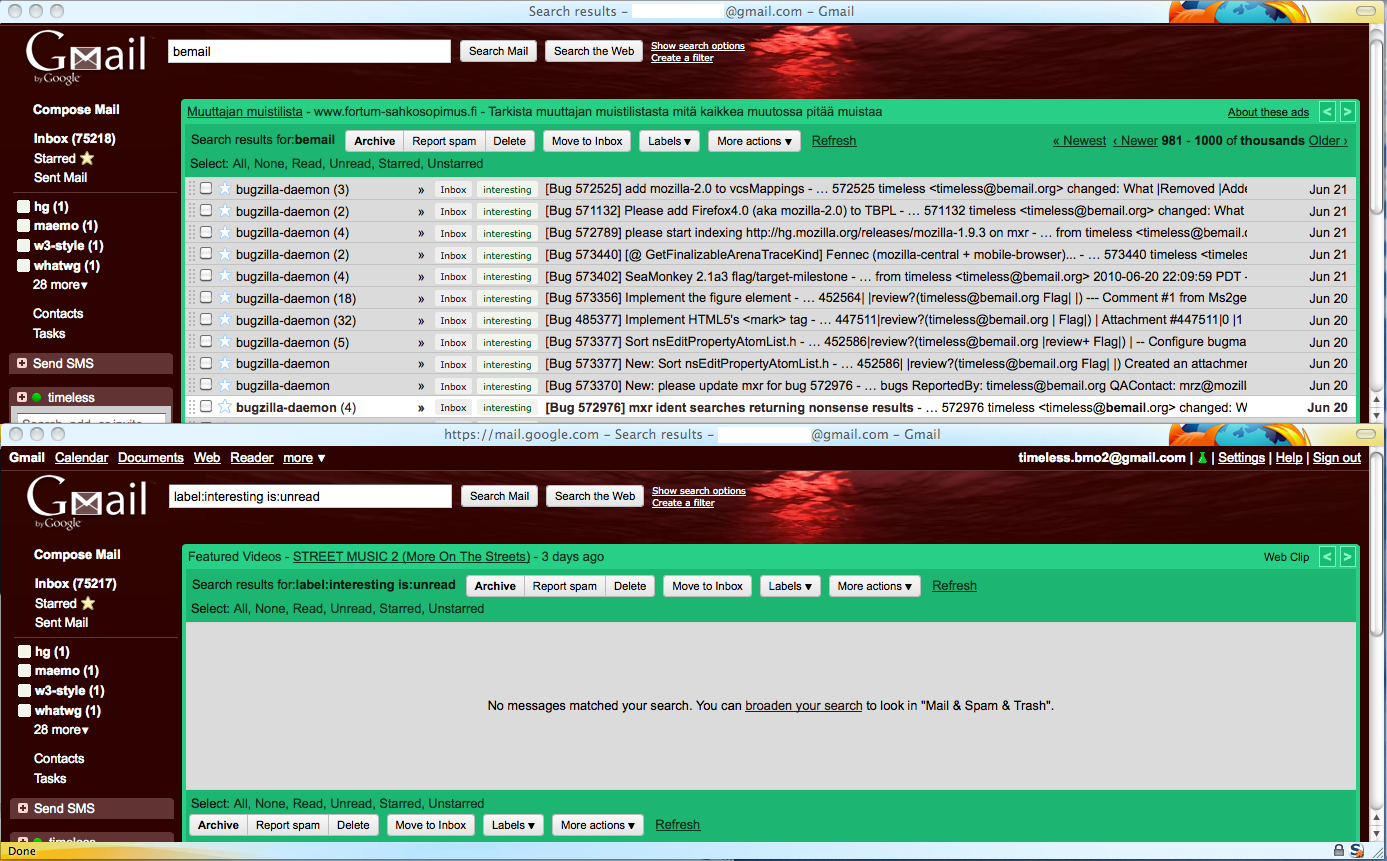Click the lock icon in the status bar
Image resolution: width=1387 pixels, height=861 pixels.
(1338, 851)
